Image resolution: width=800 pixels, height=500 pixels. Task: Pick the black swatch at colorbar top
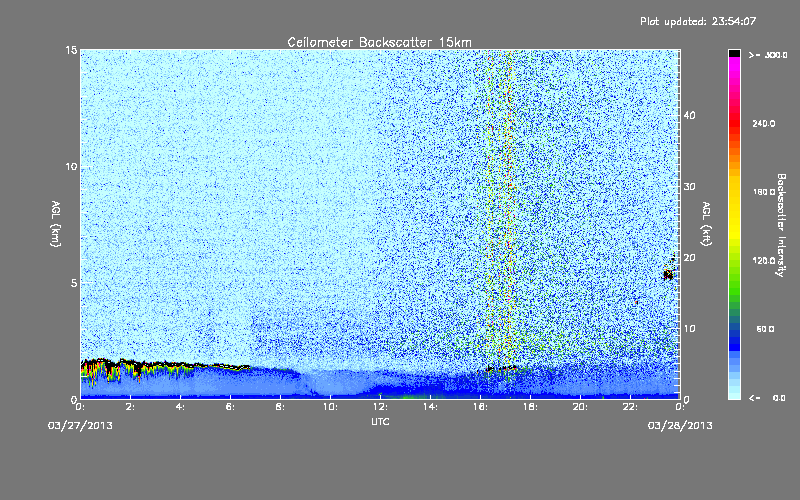(734, 53)
